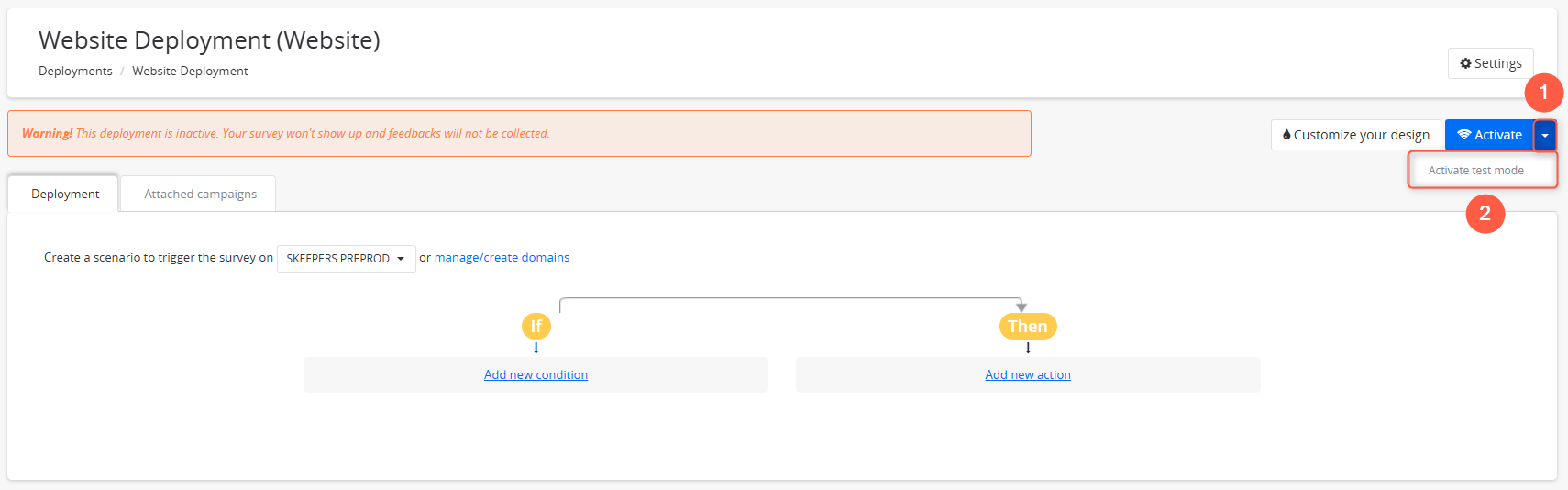This screenshot has width=1568, height=490.
Task: Click the inactive deployment warning banner
Action: (x=519, y=134)
